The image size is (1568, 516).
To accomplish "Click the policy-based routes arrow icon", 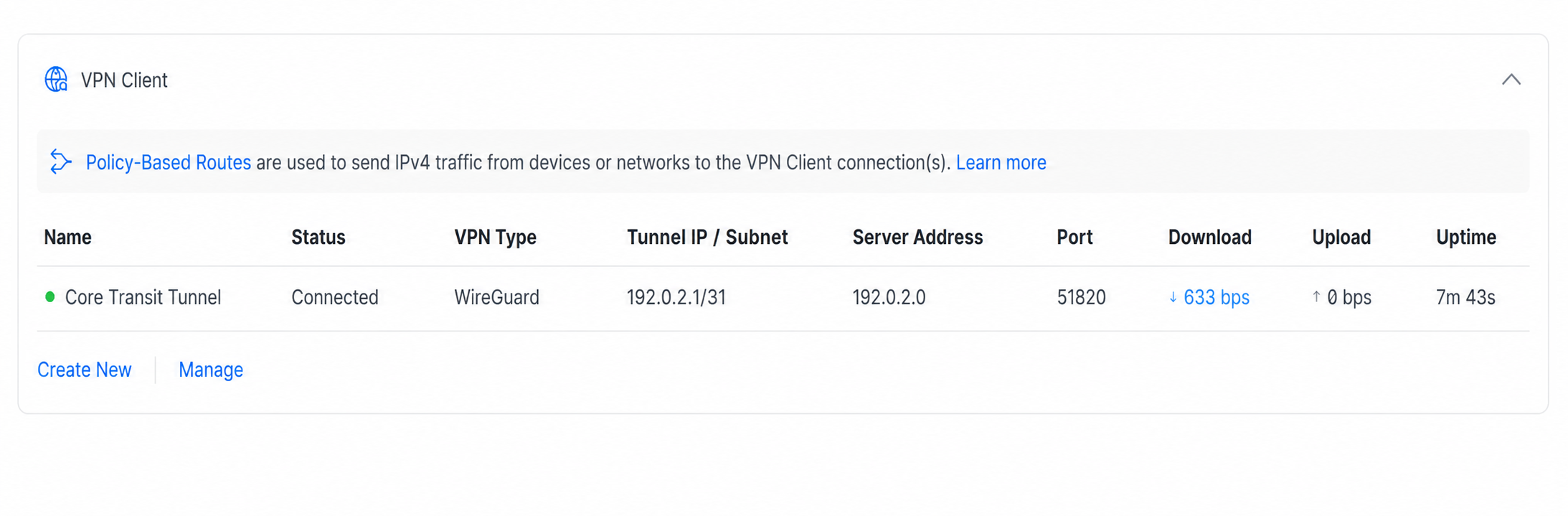I will pos(61,162).
